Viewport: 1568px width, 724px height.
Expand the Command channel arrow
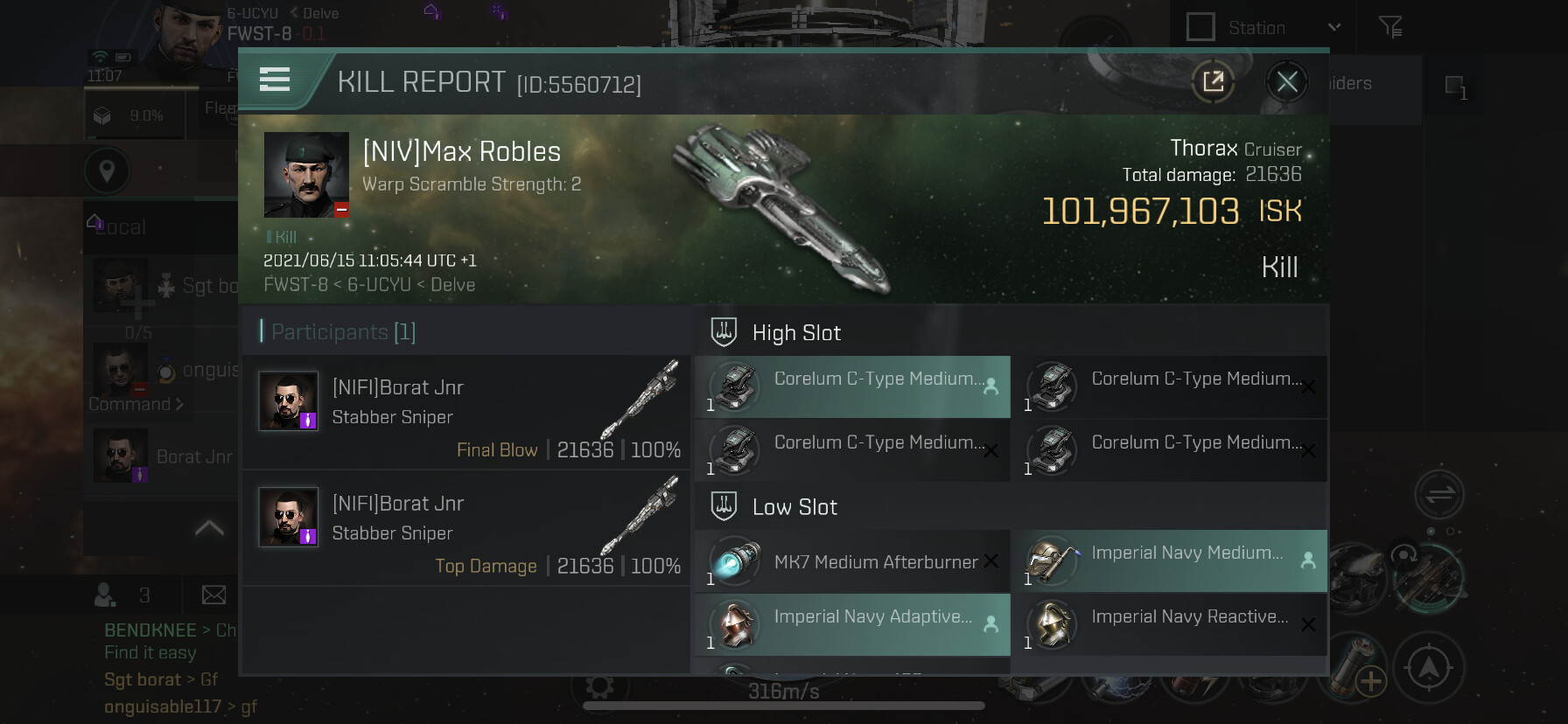[x=179, y=404]
